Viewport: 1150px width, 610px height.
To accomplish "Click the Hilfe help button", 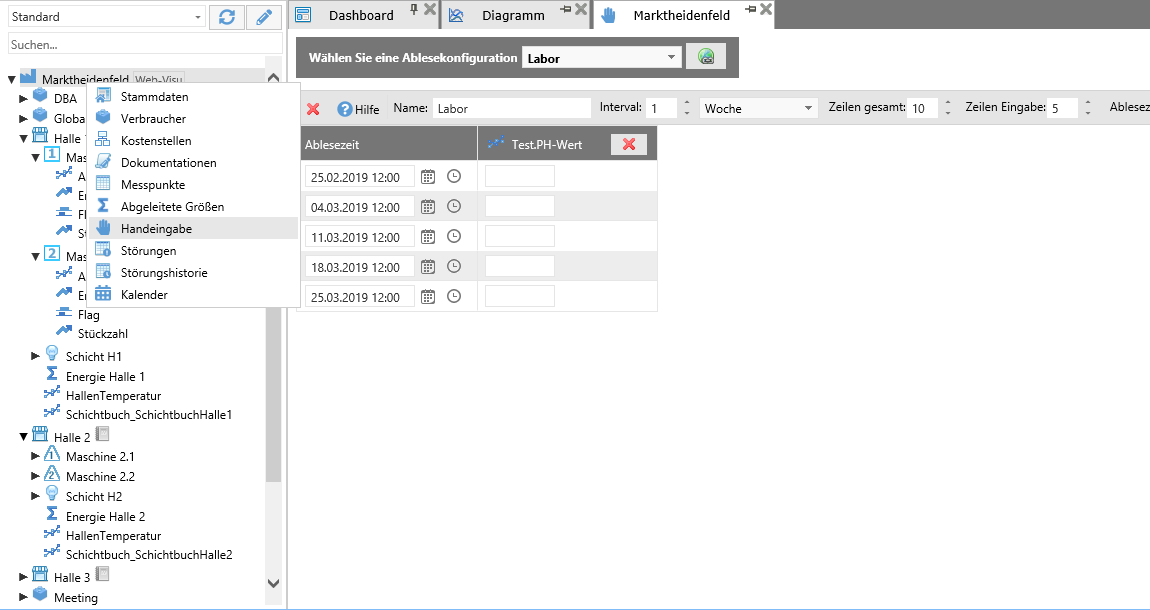I will 358,109.
